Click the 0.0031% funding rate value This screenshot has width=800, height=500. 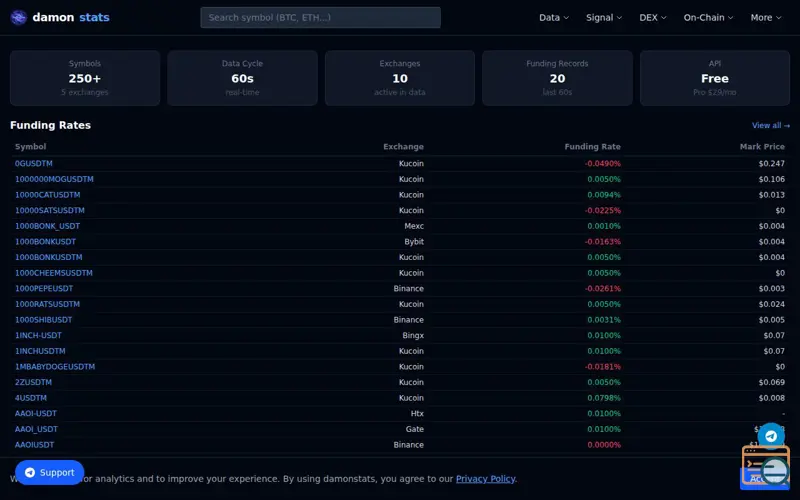[604, 320]
